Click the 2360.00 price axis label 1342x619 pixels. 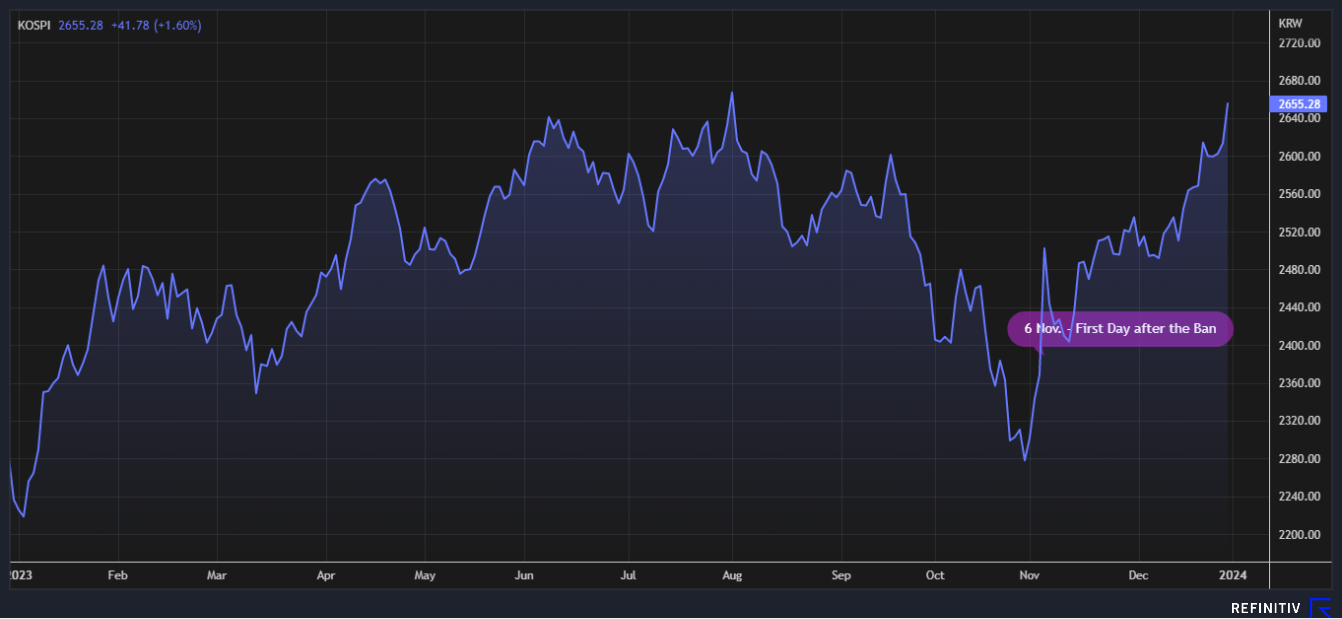point(1299,384)
